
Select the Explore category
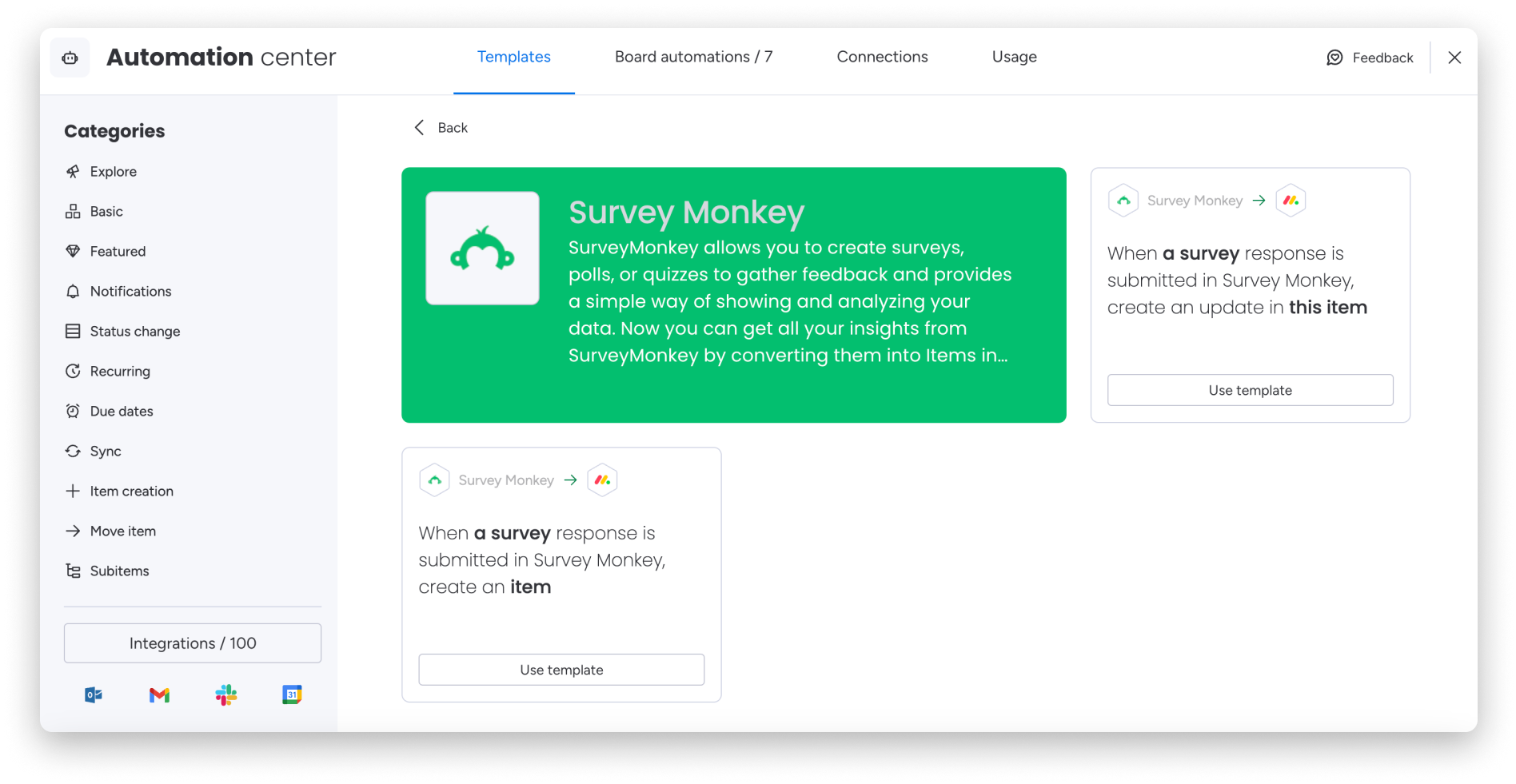pos(113,172)
